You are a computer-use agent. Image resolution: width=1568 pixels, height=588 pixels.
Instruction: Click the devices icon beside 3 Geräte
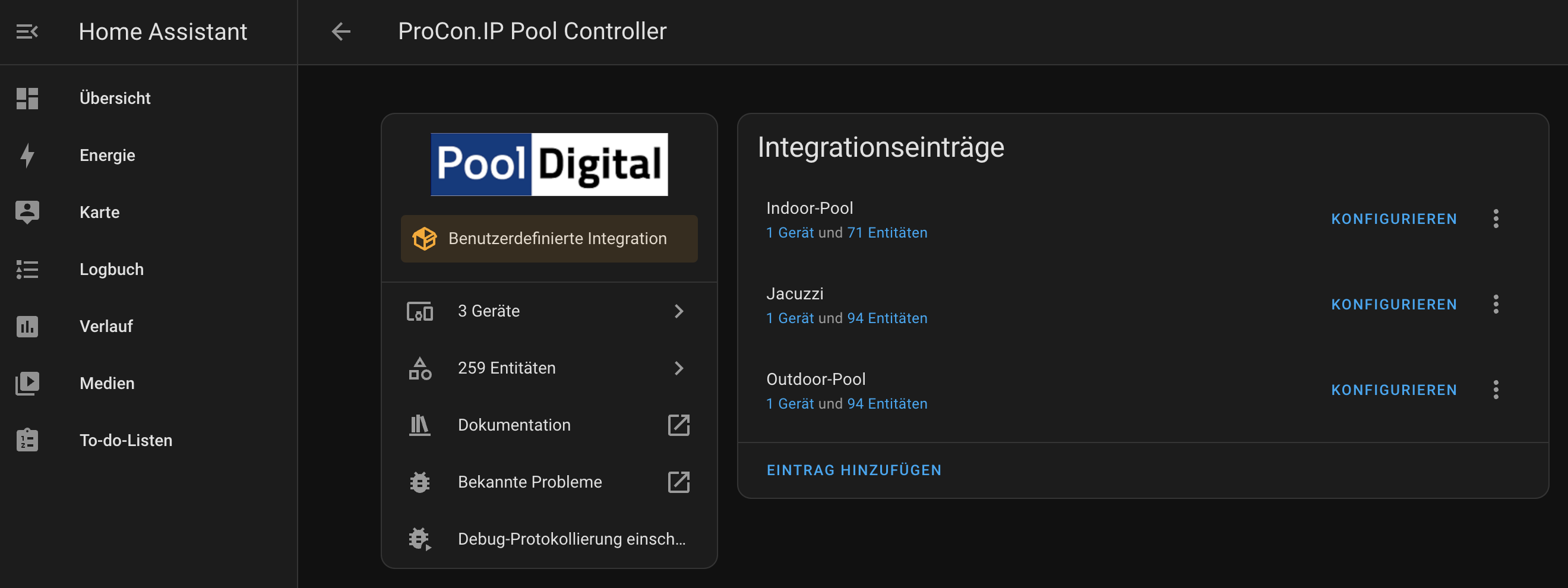click(419, 311)
